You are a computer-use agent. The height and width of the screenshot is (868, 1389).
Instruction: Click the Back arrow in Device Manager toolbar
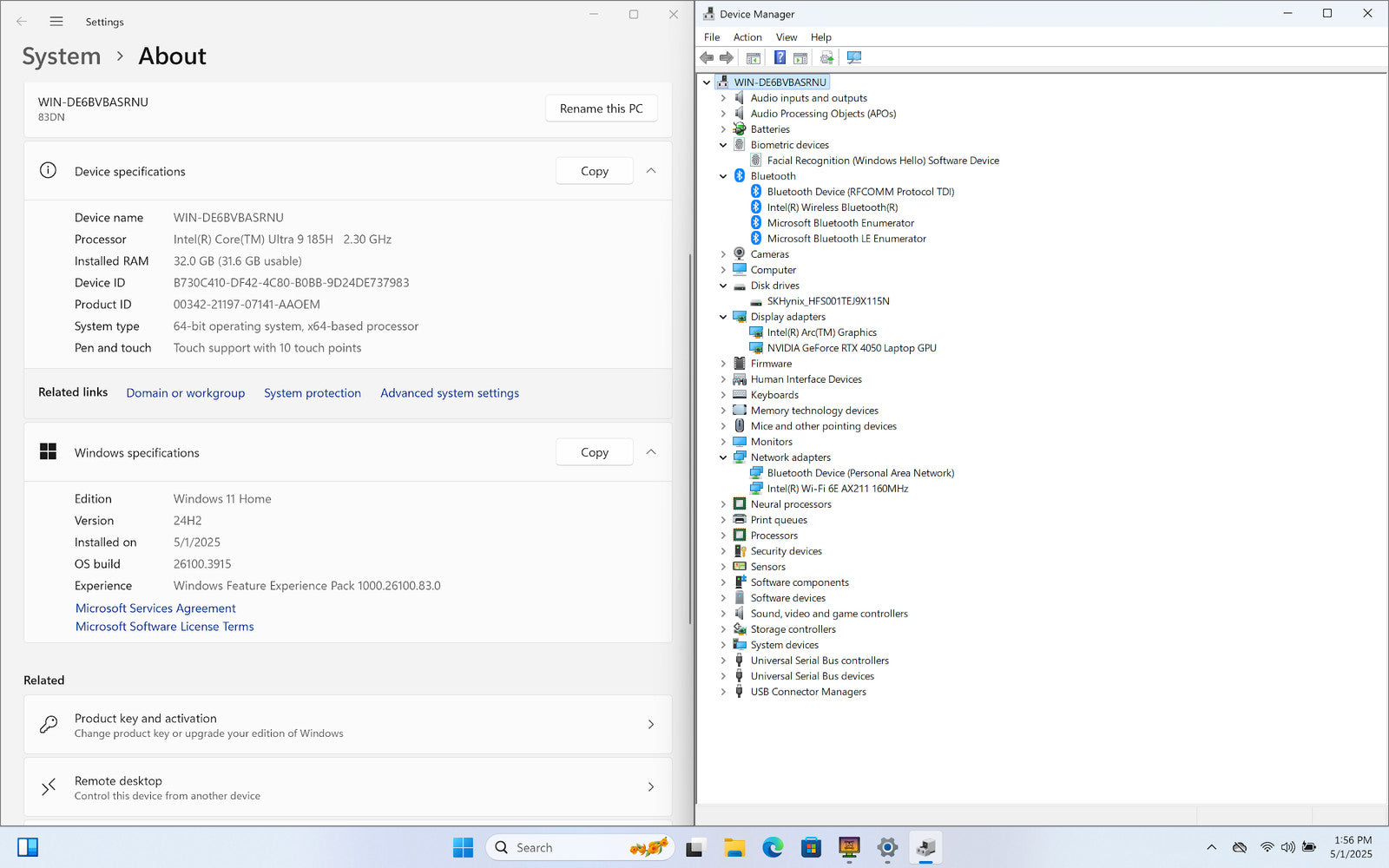point(707,58)
